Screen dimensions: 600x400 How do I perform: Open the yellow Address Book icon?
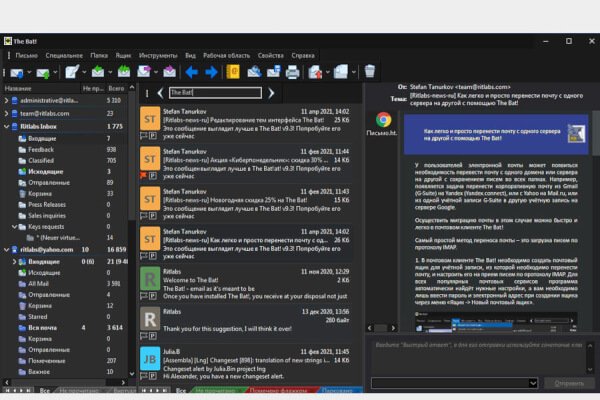(x=233, y=72)
